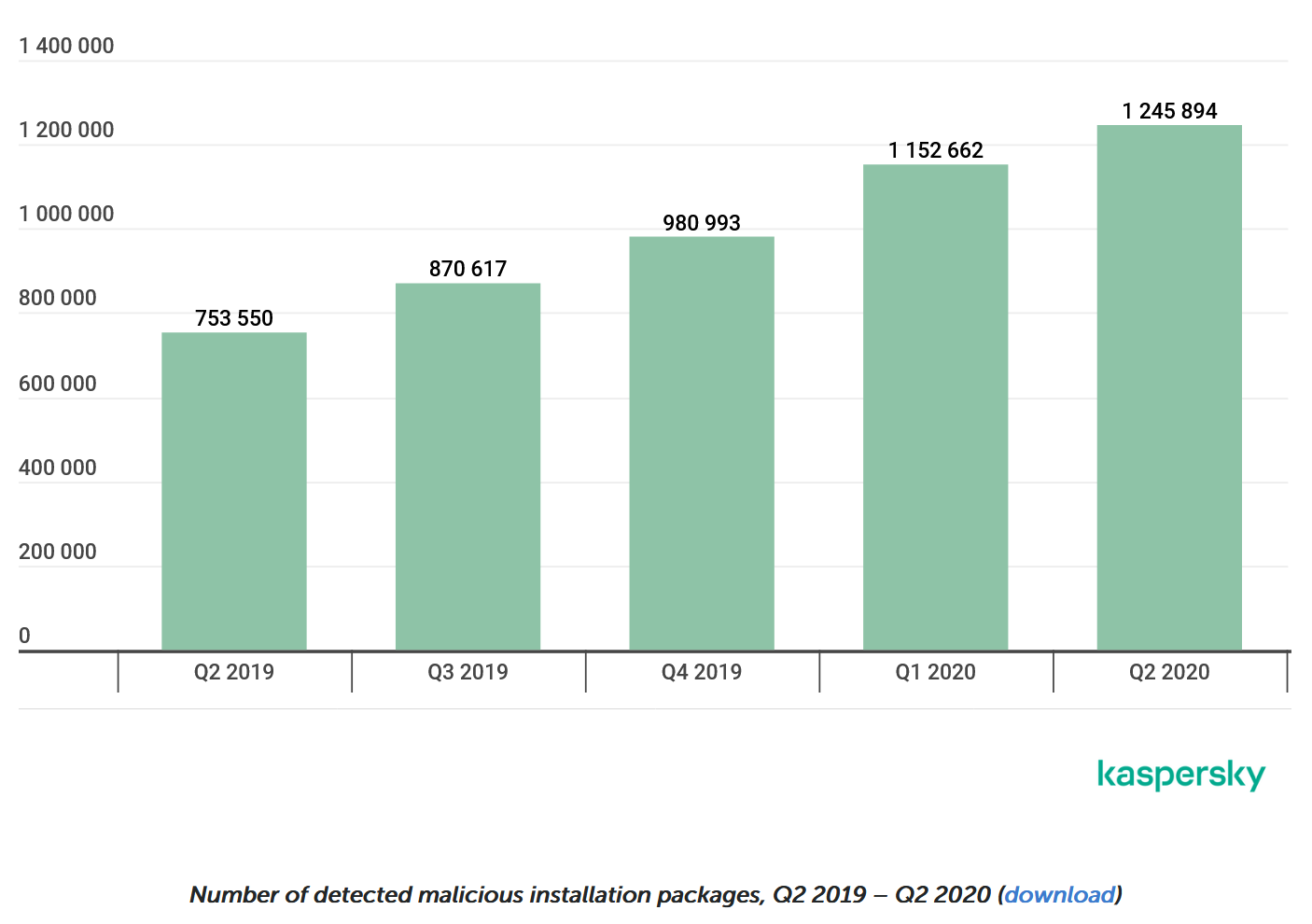Click the Q3 2019 axis label
The height and width of the screenshot is (924, 1312).
(x=468, y=672)
